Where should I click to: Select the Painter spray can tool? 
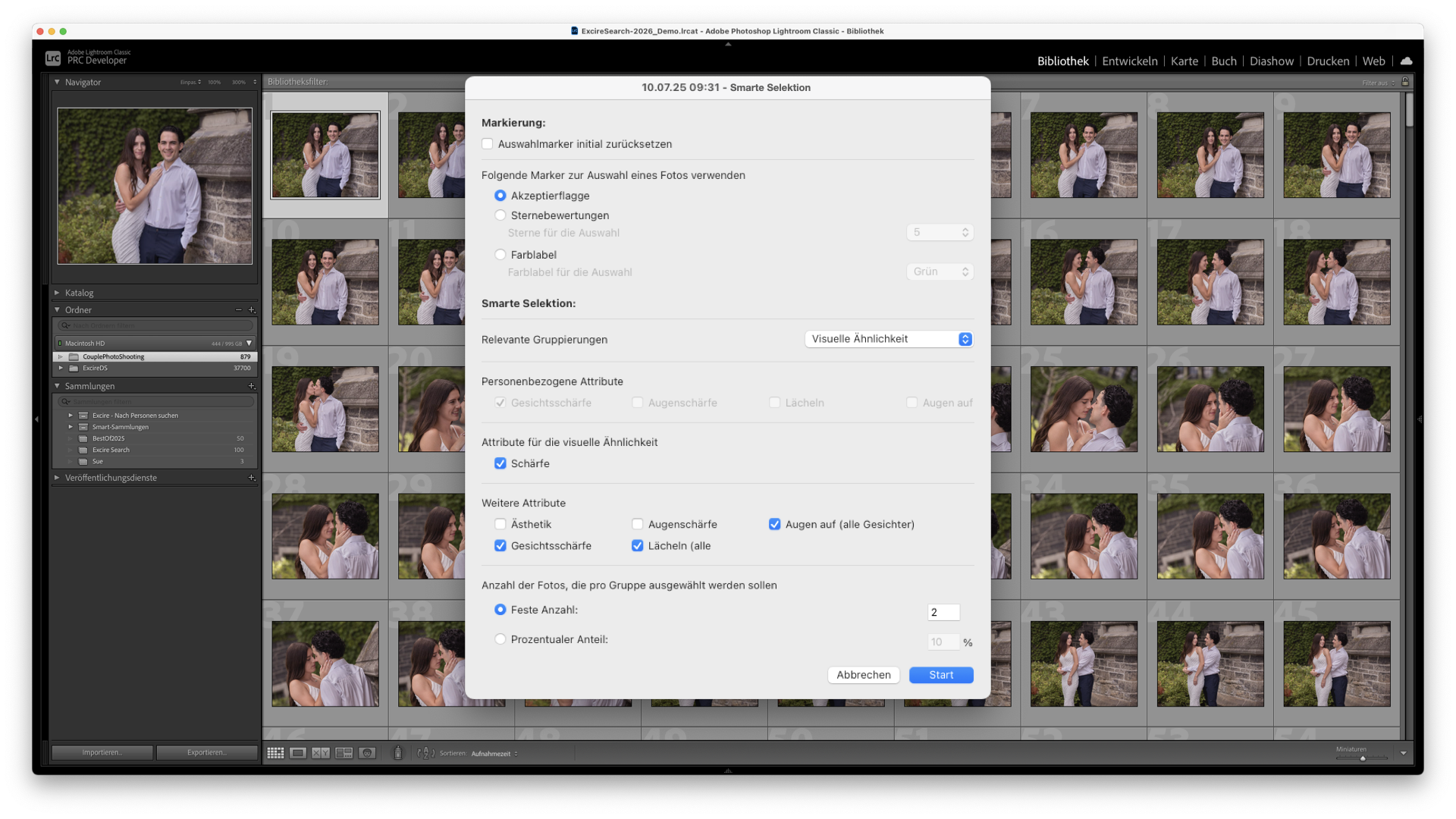(x=397, y=753)
